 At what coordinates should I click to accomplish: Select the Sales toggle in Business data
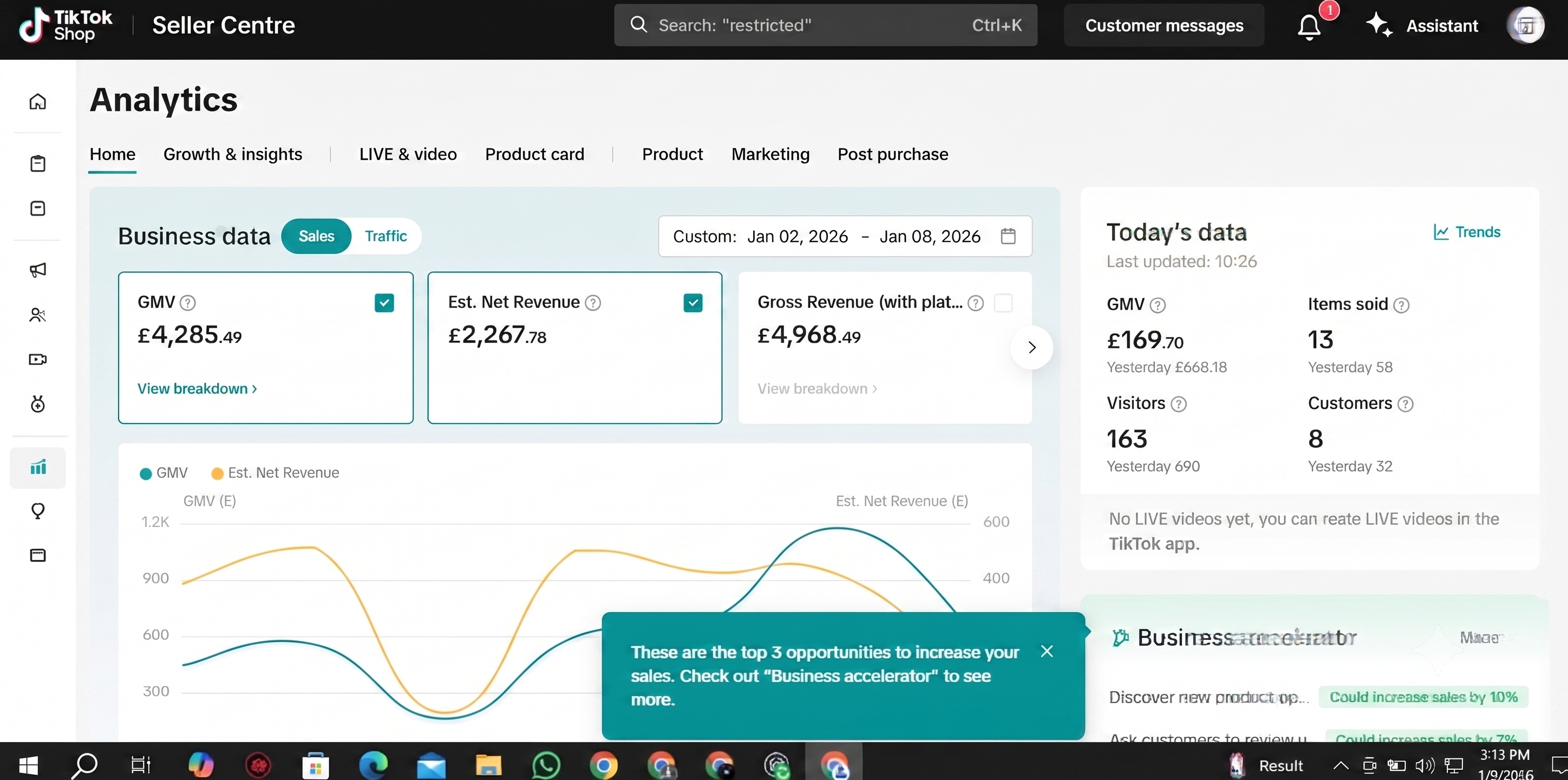pos(317,236)
